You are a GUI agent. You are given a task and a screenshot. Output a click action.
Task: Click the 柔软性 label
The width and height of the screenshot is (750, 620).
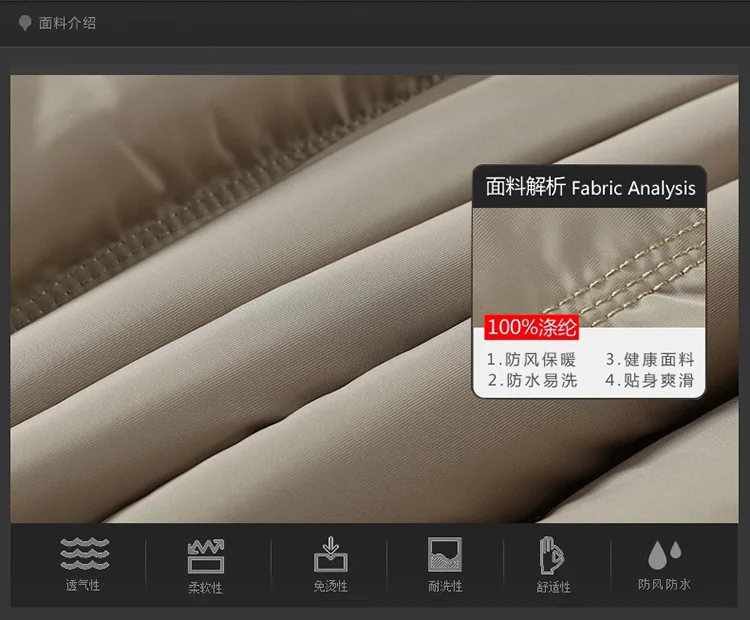205,587
